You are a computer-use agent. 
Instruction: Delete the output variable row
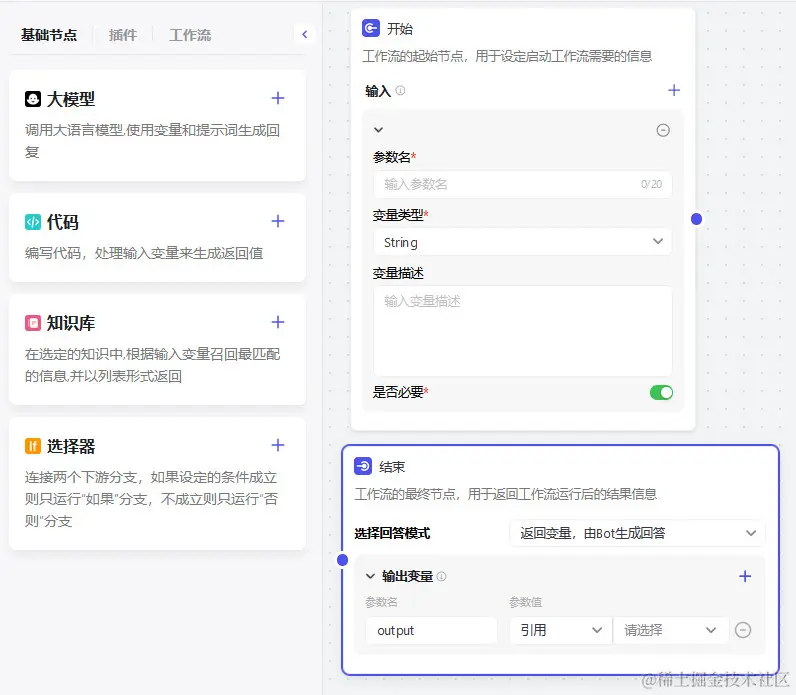[743, 630]
